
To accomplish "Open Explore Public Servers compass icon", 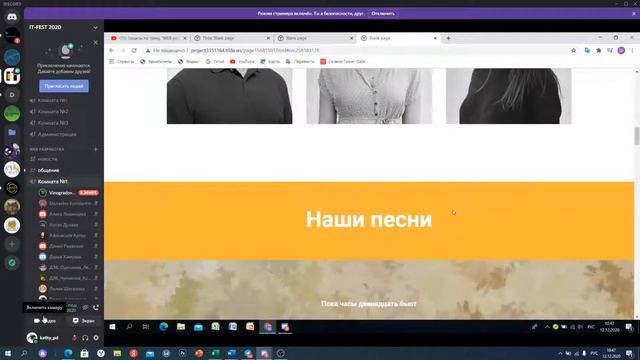I will click(12, 262).
